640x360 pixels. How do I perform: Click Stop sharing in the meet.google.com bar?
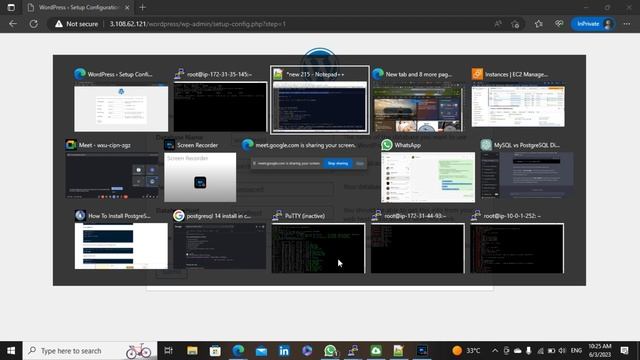(x=338, y=163)
